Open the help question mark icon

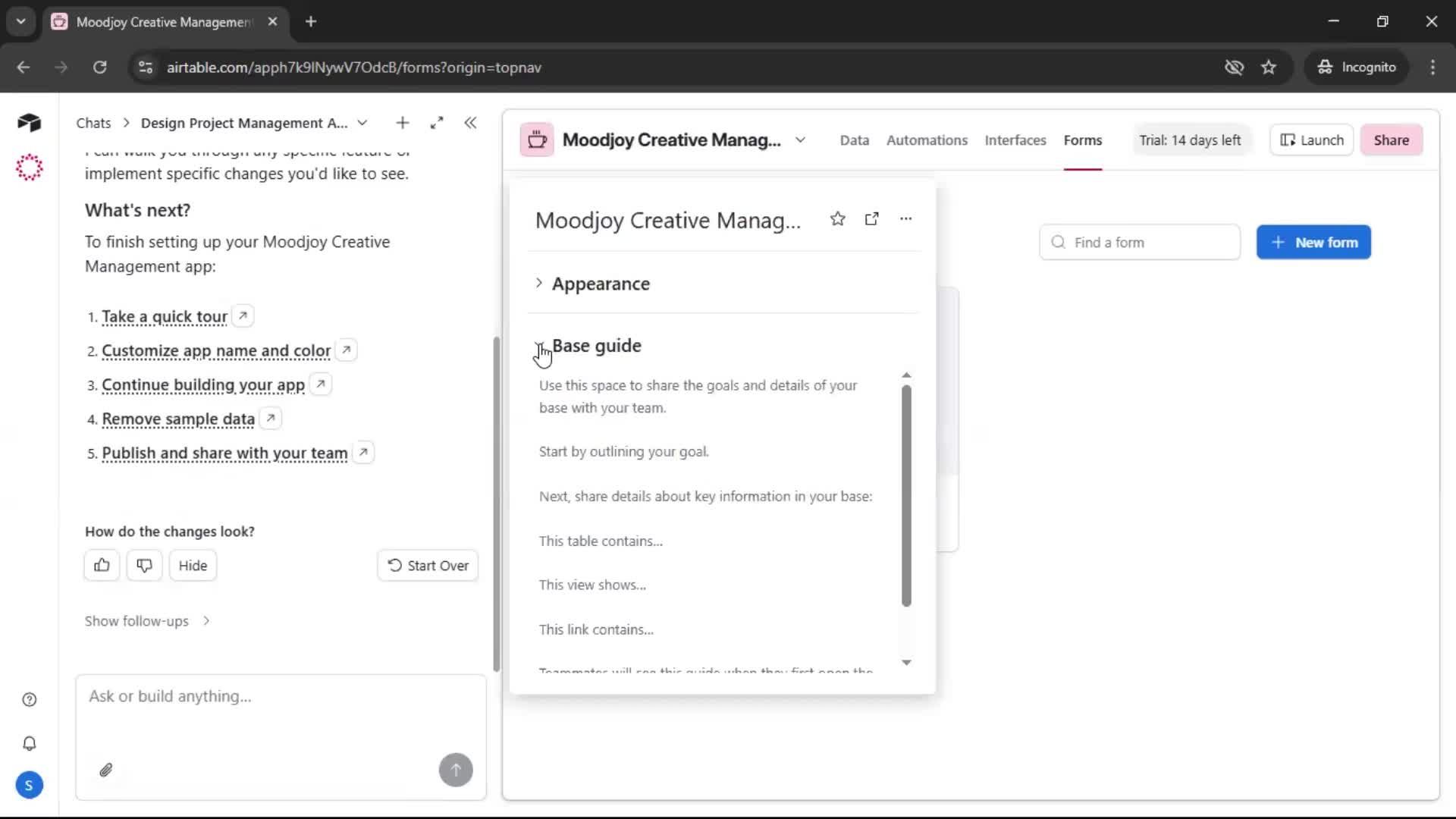29,700
